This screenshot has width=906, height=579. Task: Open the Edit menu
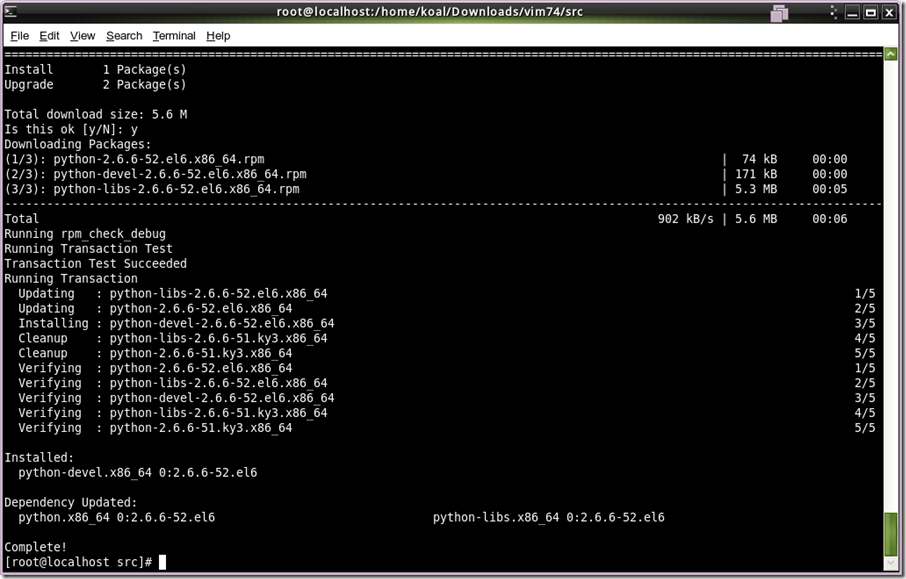tap(49, 36)
